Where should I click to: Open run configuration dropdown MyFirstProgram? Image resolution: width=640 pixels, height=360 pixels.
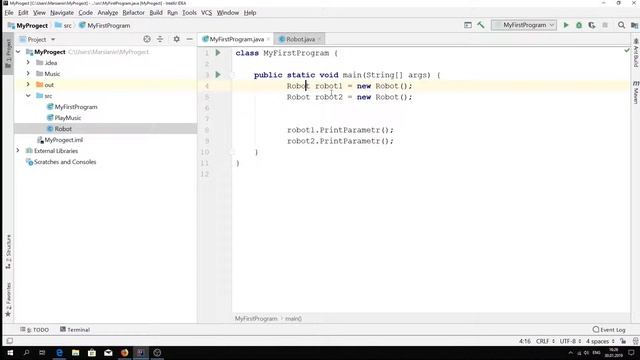[x=524, y=25]
